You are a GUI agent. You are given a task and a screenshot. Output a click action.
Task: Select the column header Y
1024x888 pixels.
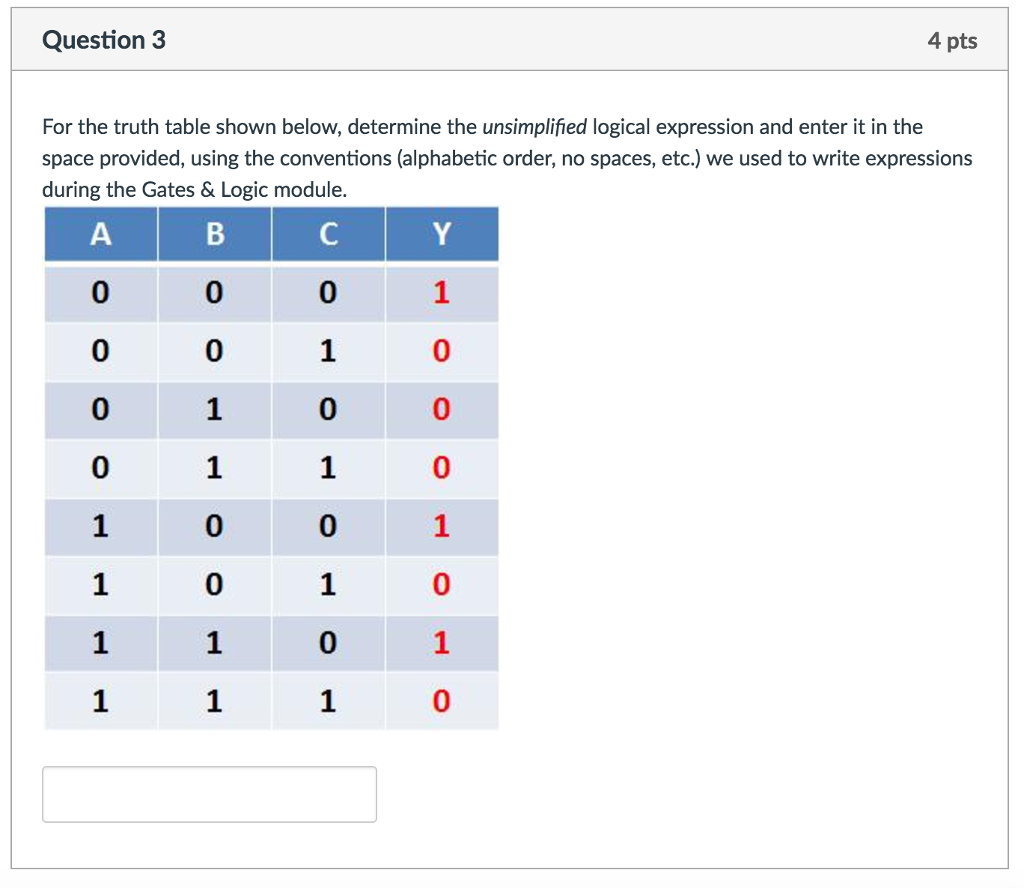point(441,234)
